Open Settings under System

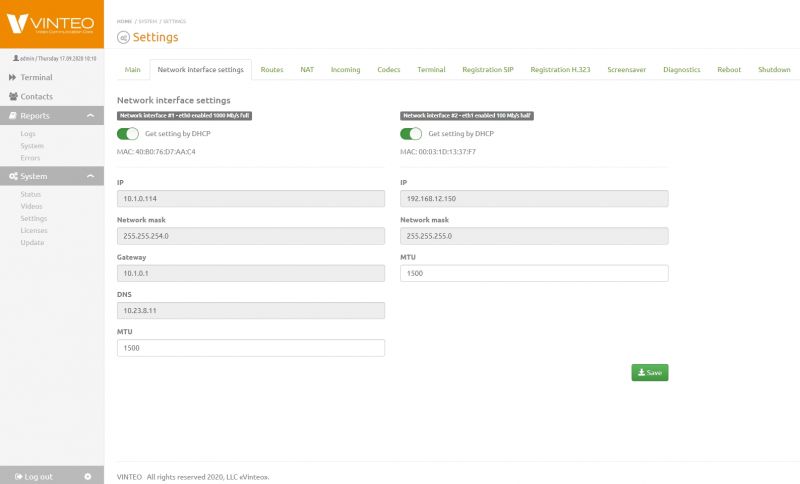pyautogui.click(x=34, y=218)
